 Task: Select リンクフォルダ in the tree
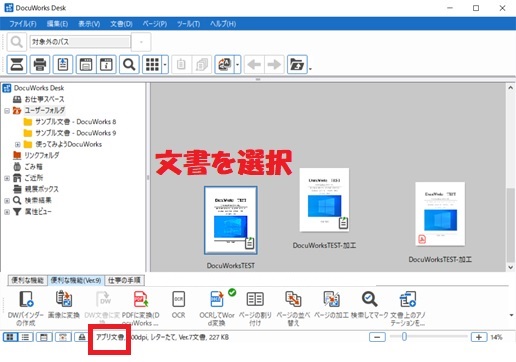click(42, 155)
